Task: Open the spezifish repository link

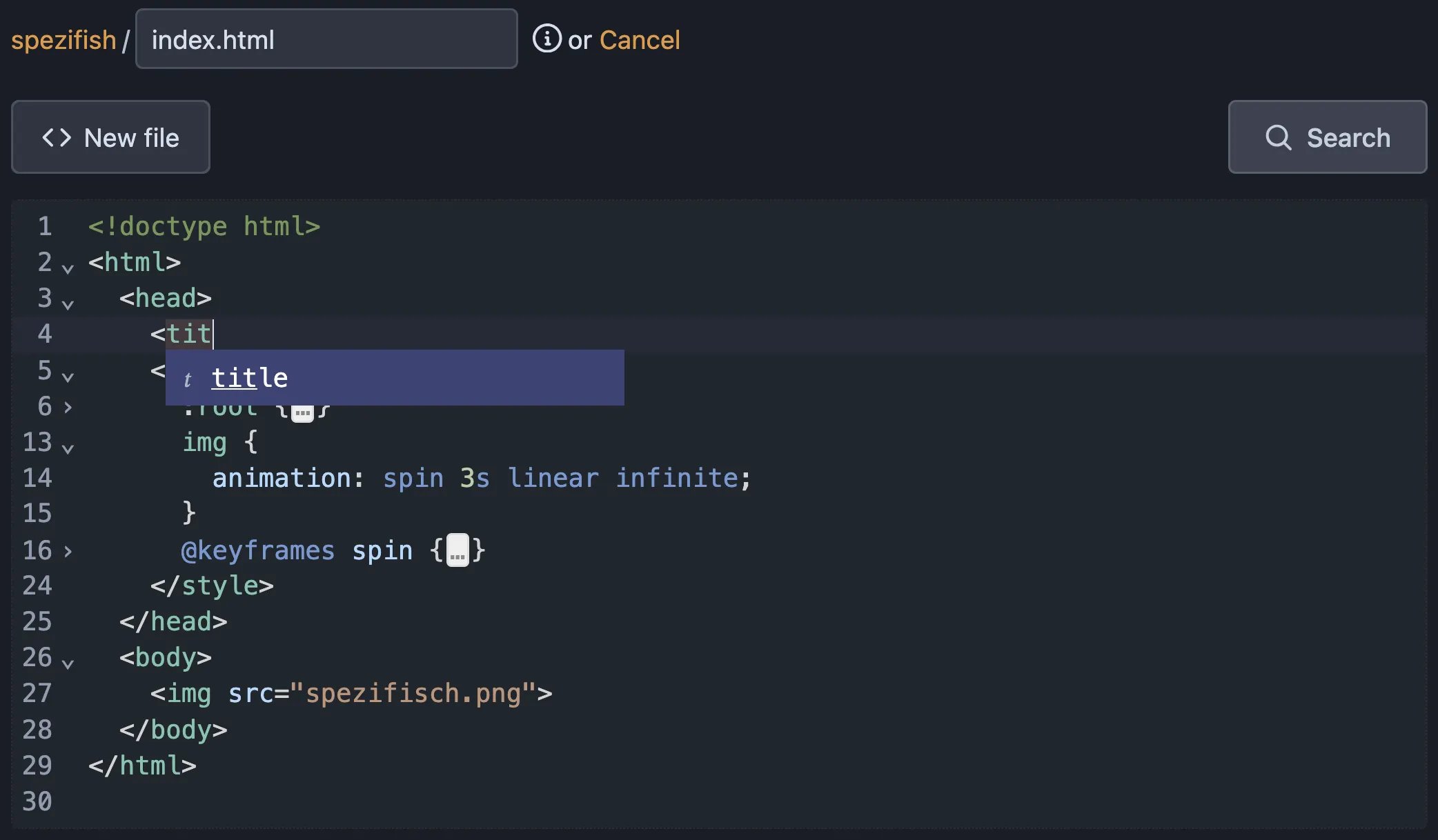Action: click(63, 39)
